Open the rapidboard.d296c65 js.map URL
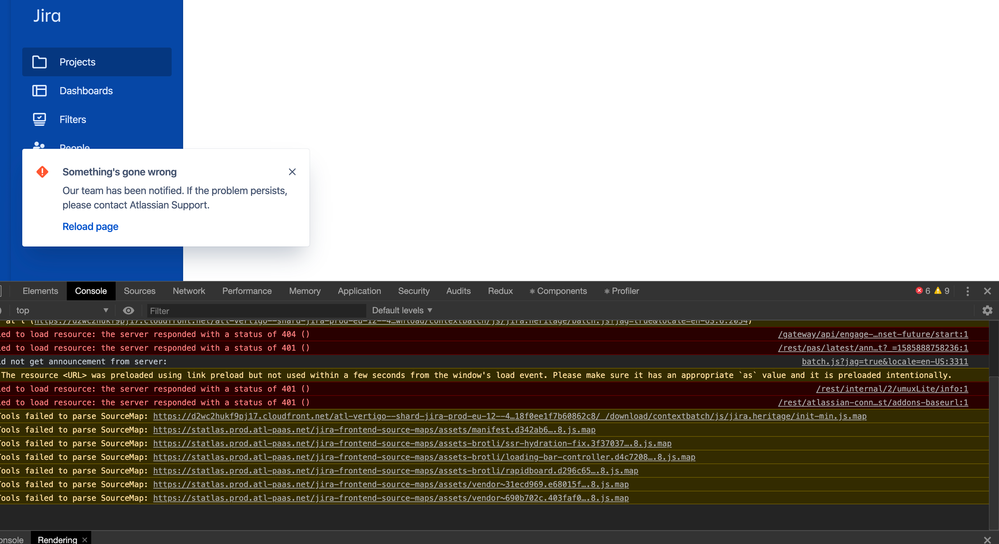Screen dimensions: 999x544 point(396,471)
